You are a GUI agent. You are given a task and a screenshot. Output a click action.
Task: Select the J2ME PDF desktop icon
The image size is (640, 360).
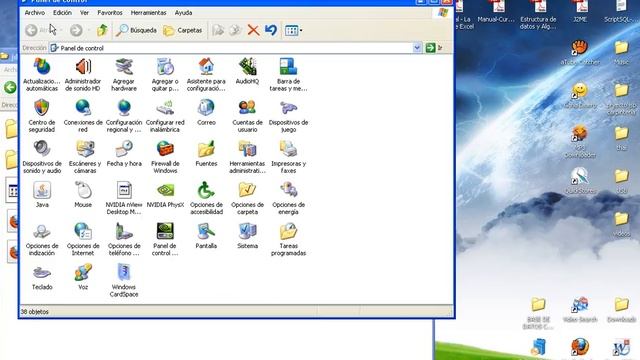click(580, 11)
